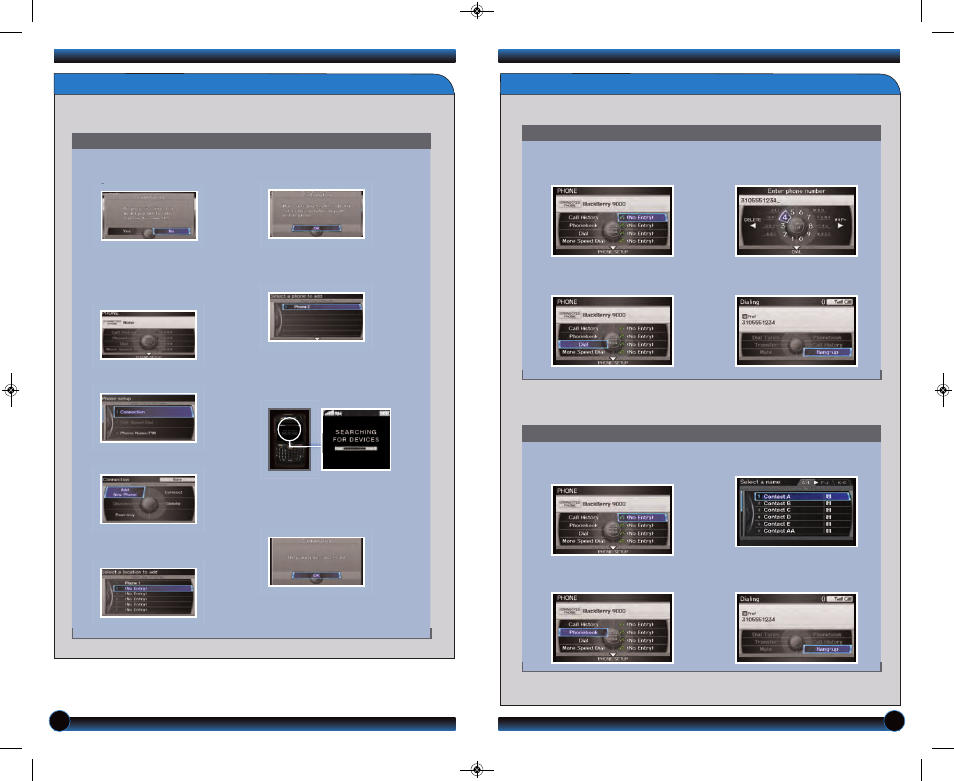954x781 pixels.
Task: Click Yes in the confirmation dialog
Action: [127, 231]
